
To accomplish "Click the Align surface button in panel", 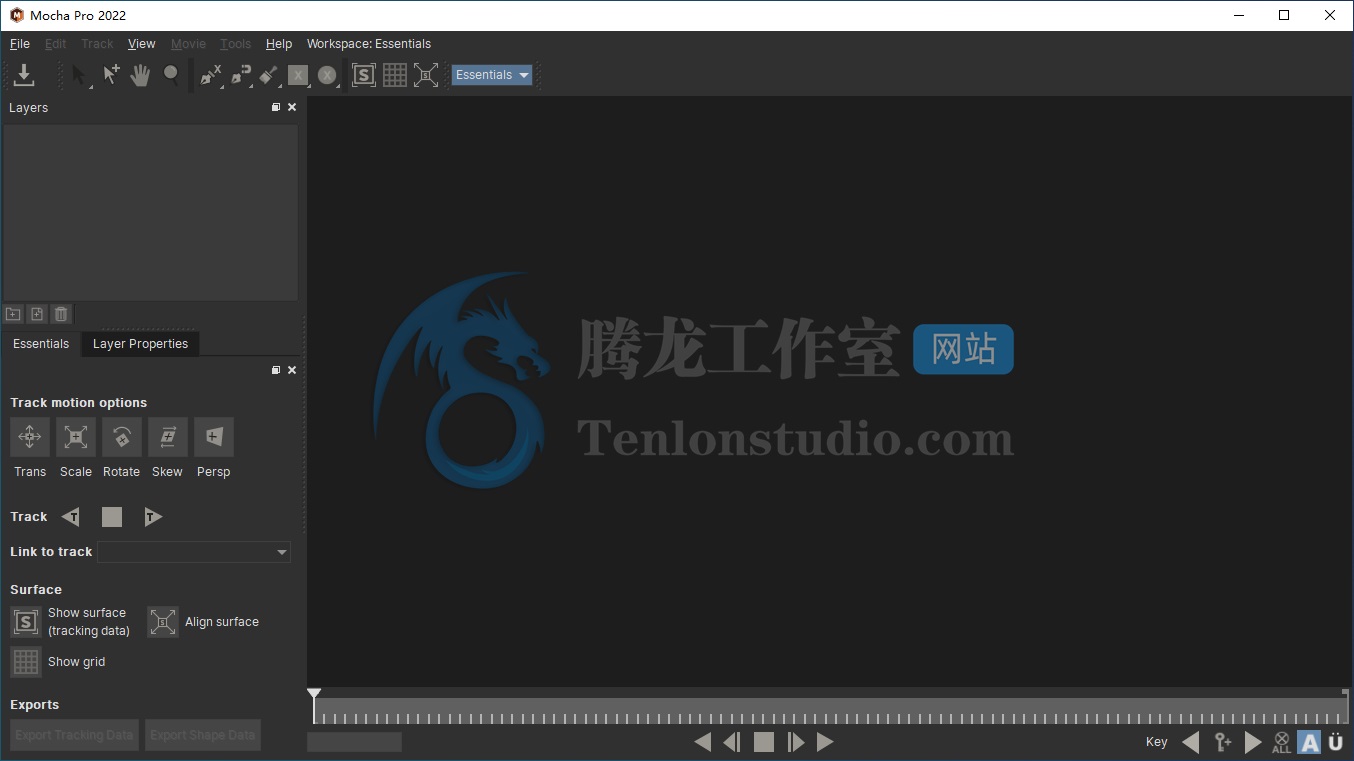I will tap(163, 622).
